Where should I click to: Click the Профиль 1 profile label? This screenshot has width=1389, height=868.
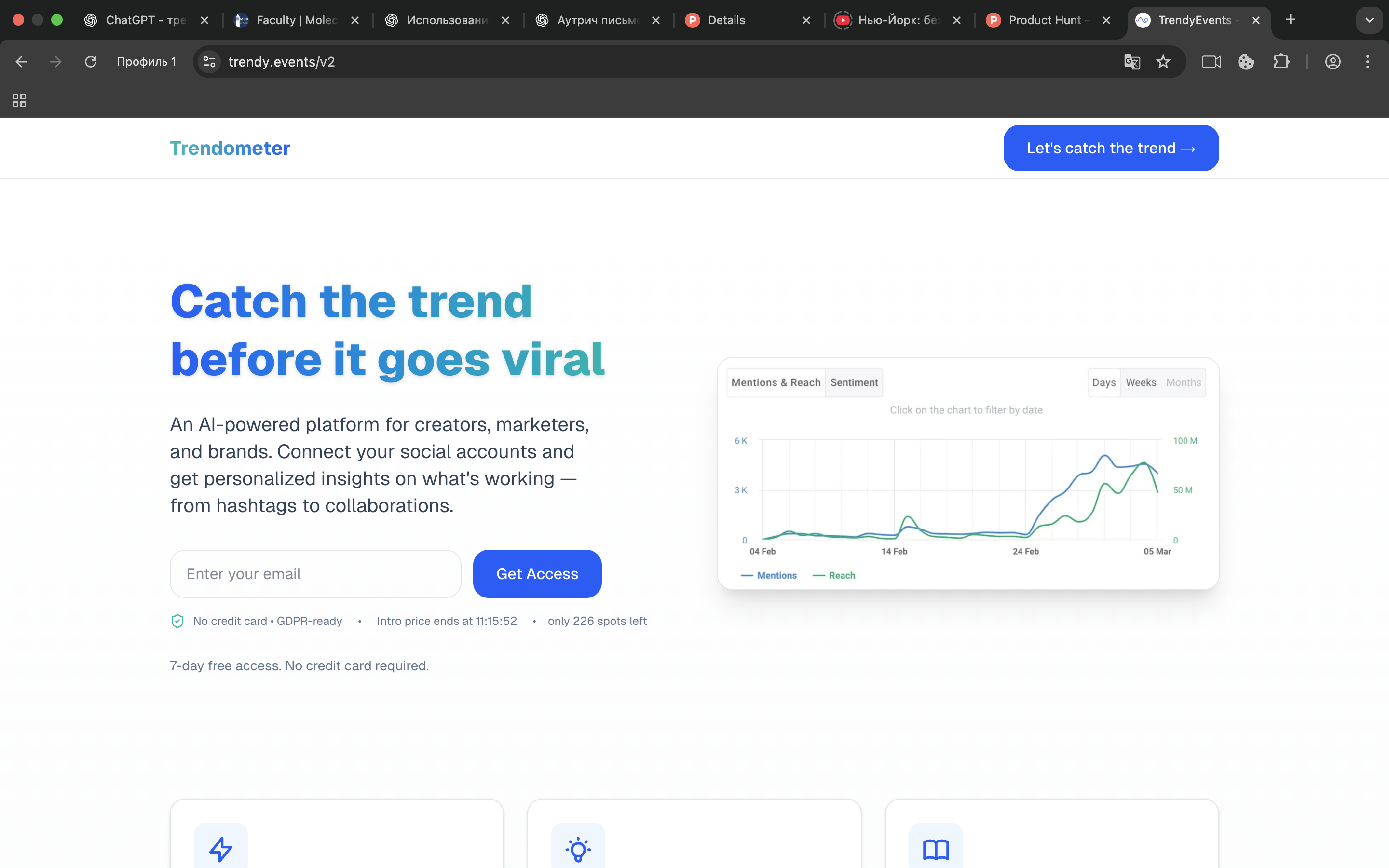pyautogui.click(x=146, y=62)
